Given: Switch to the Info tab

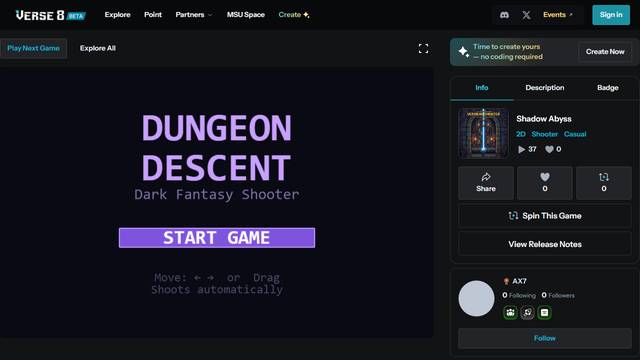Looking at the screenshot, I should click(x=482, y=88).
